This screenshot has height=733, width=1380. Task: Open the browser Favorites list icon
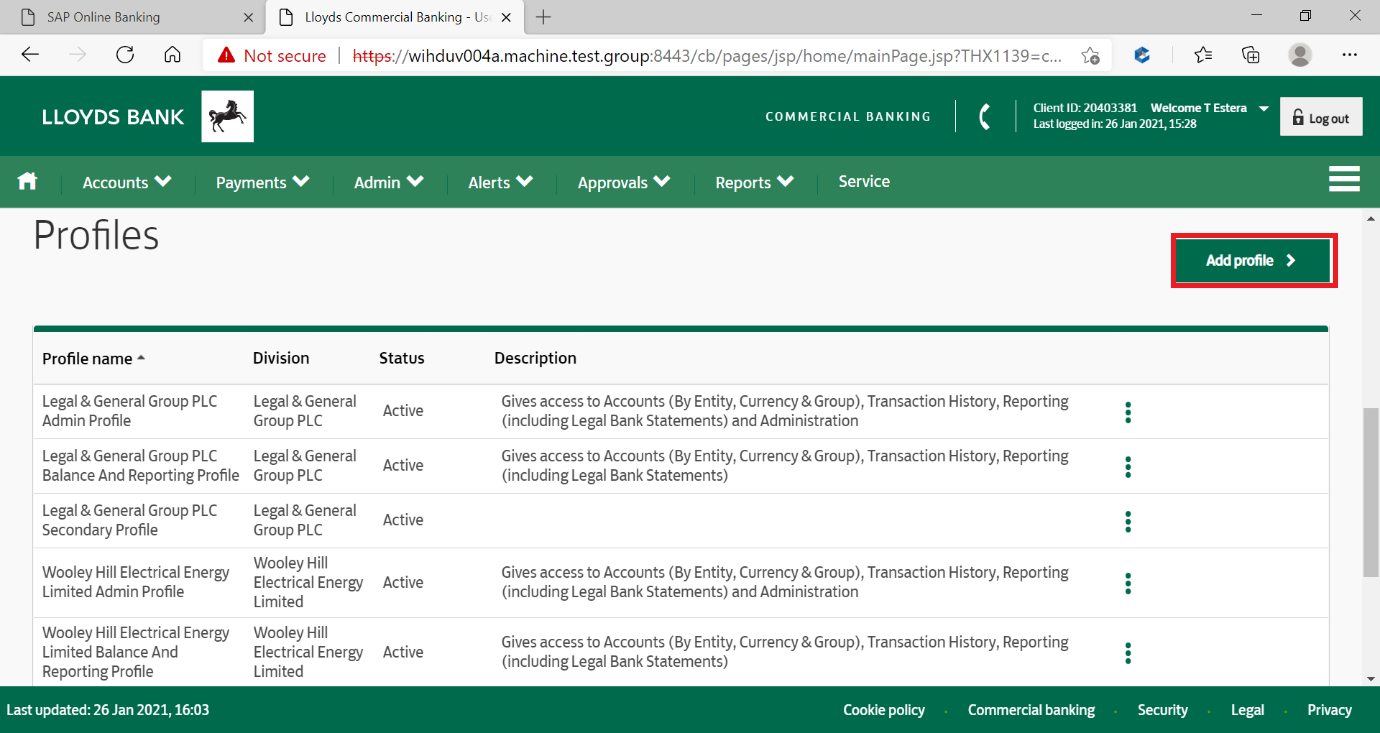(x=1203, y=55)
